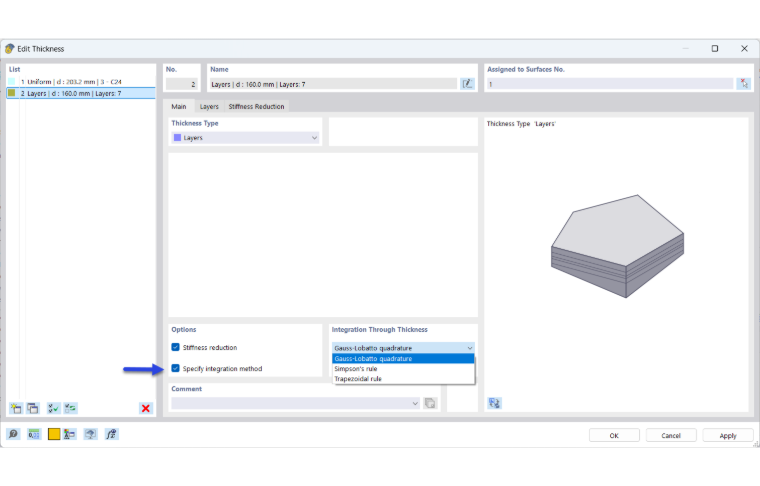
Task: Uncheck the Specify integration method checkbox
Action: [175, 368]
